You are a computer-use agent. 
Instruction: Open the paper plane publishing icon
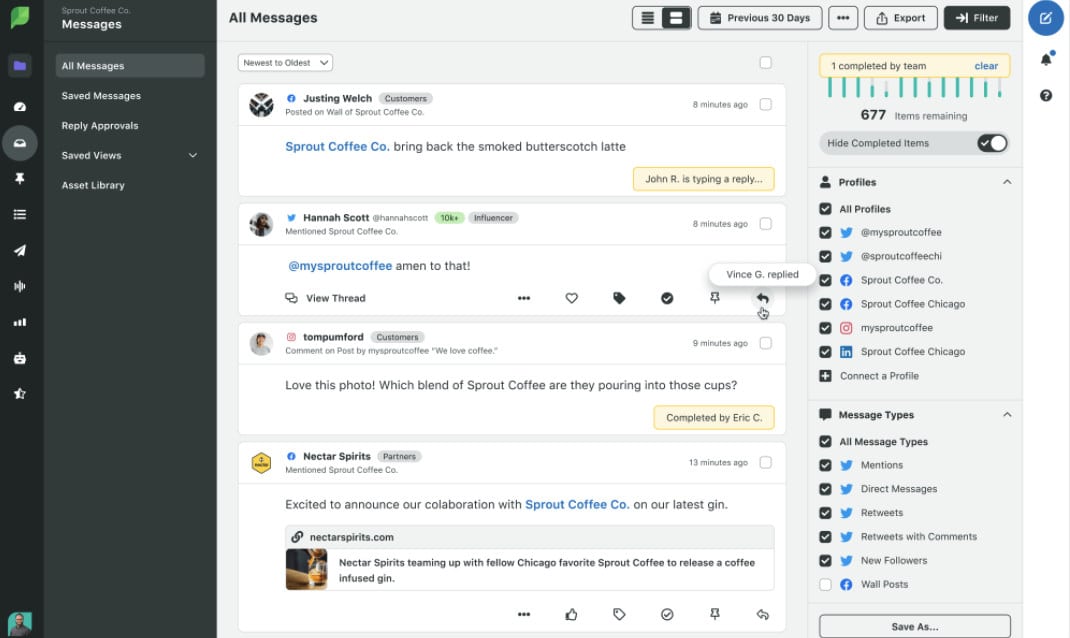pyautogui.click(x=20, y=250)
